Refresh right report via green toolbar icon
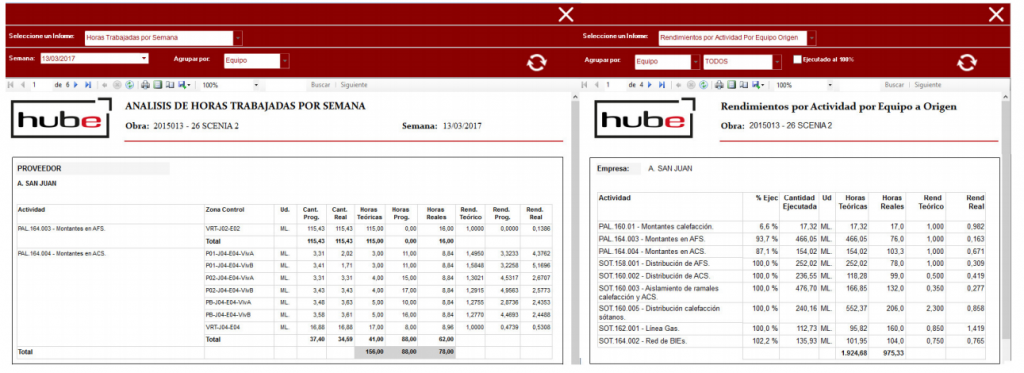The image size is (1024, 373). [x=704, y=85]
